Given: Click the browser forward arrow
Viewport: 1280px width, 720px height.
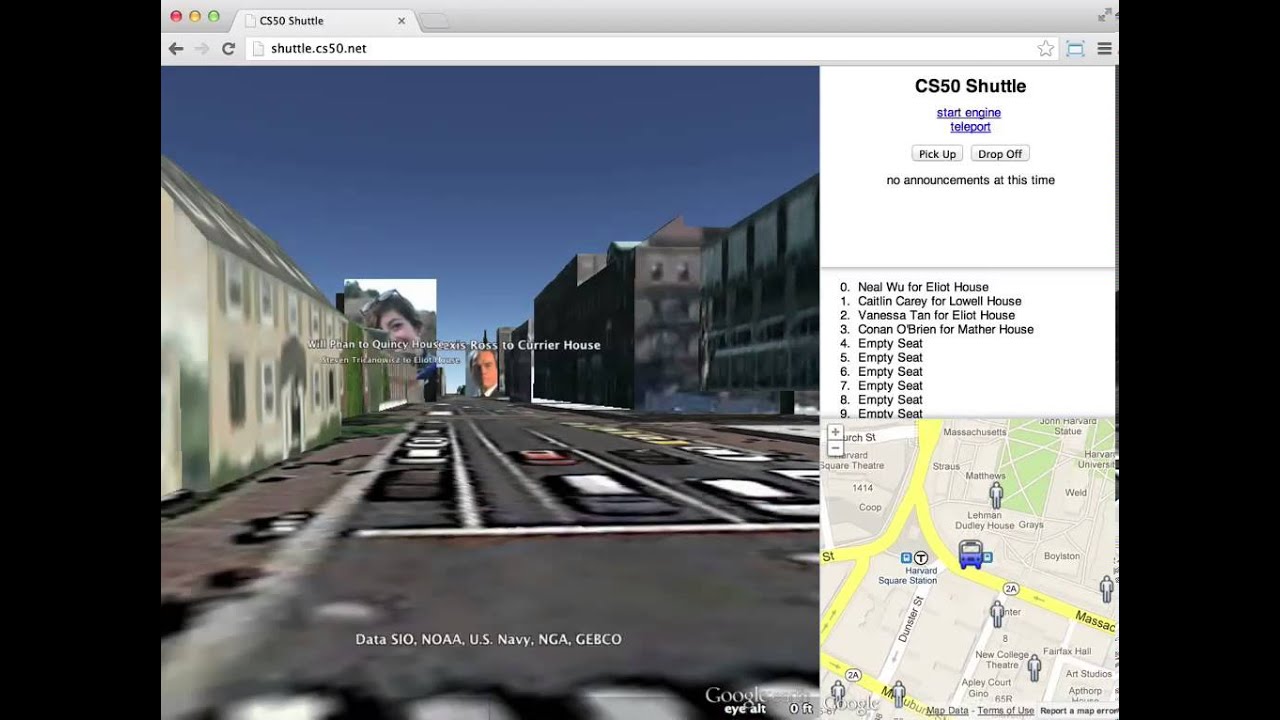Looking at the screenshot, I should click(x=202, y=48).
